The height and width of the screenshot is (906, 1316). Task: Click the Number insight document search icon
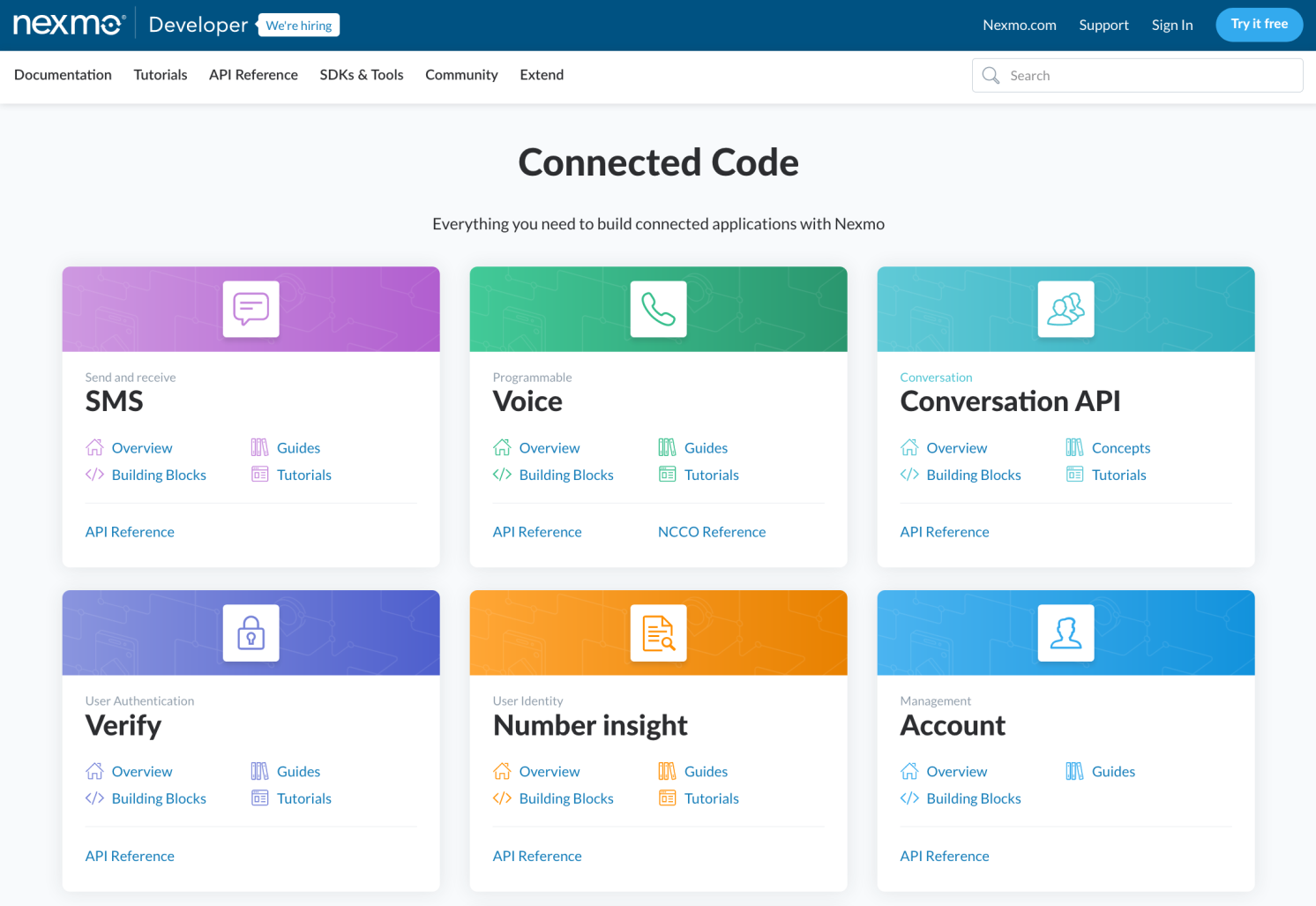click(659, 633)
